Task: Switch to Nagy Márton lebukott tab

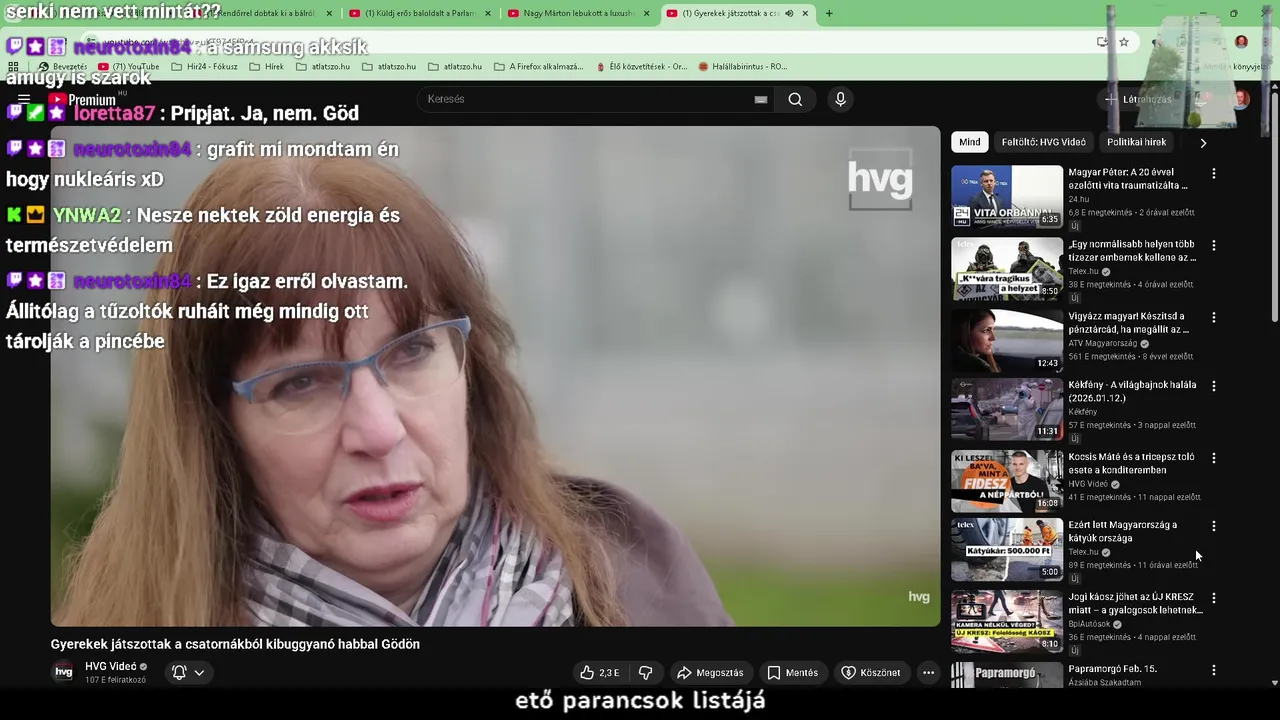Action: (578, 13)
